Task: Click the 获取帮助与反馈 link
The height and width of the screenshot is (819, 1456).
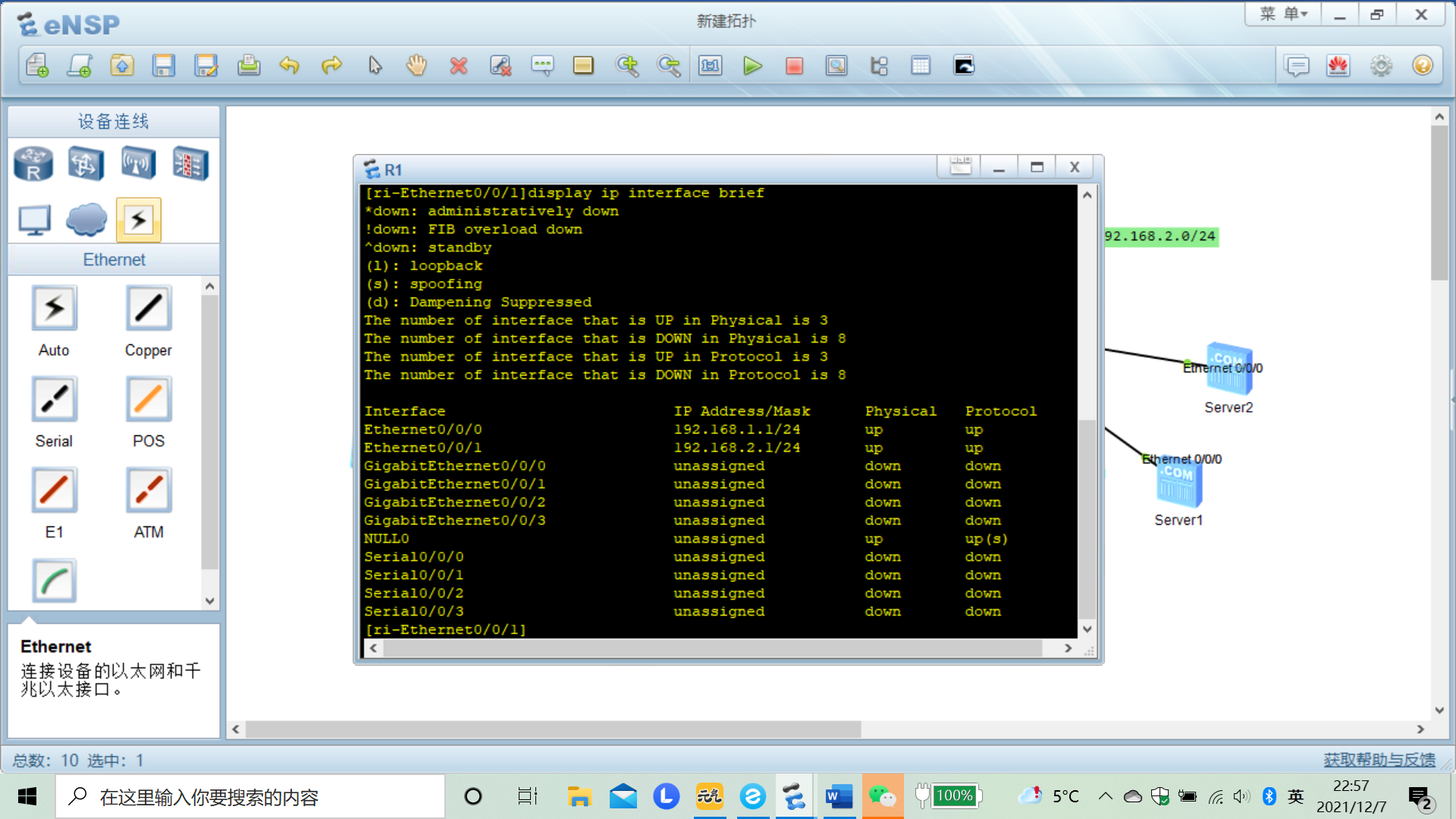Action: [1379, 760]
